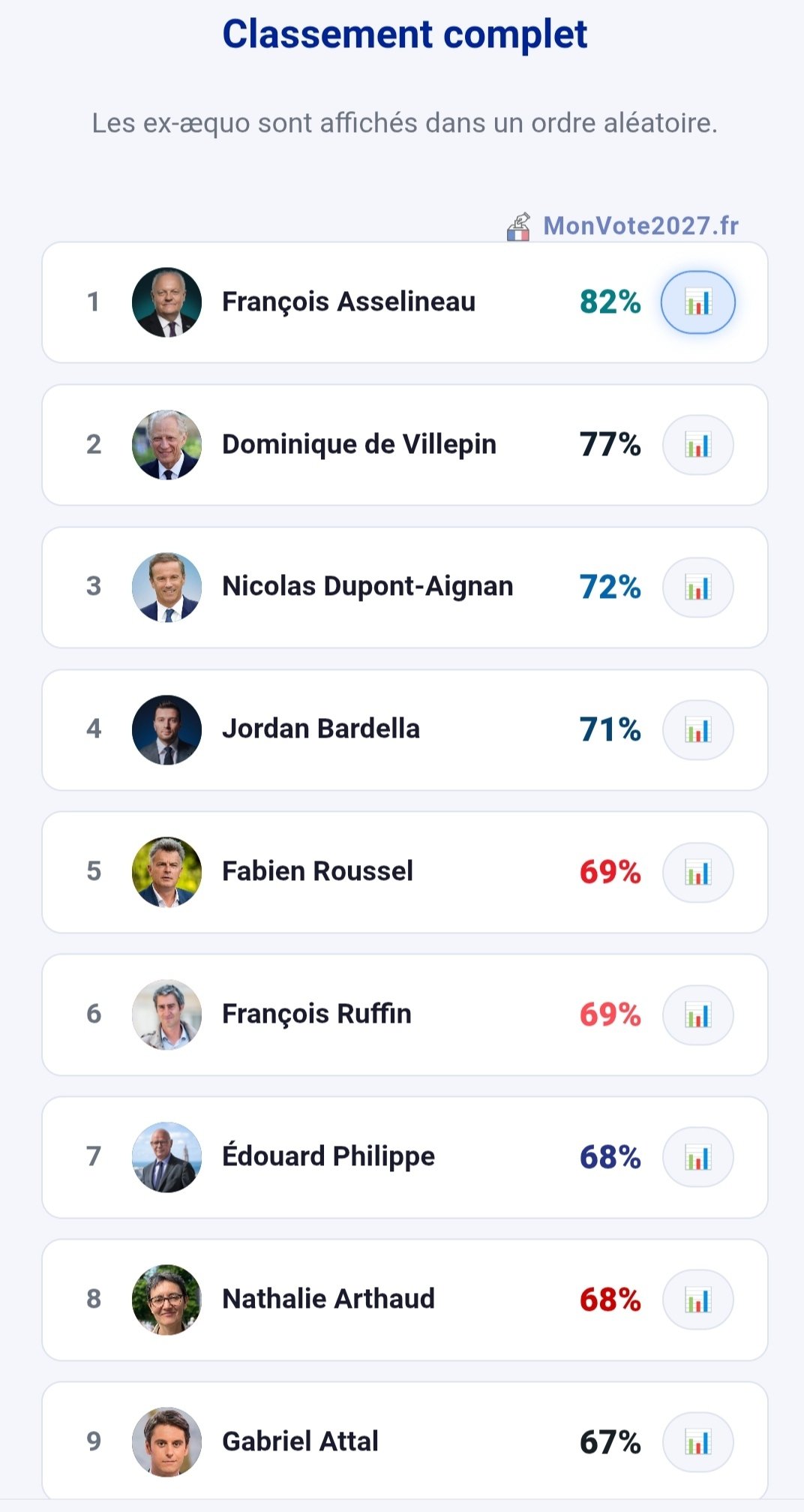Follow the MonVote2027.fr link
This screenshot has width=804, height=1512.
pos(640,226)
